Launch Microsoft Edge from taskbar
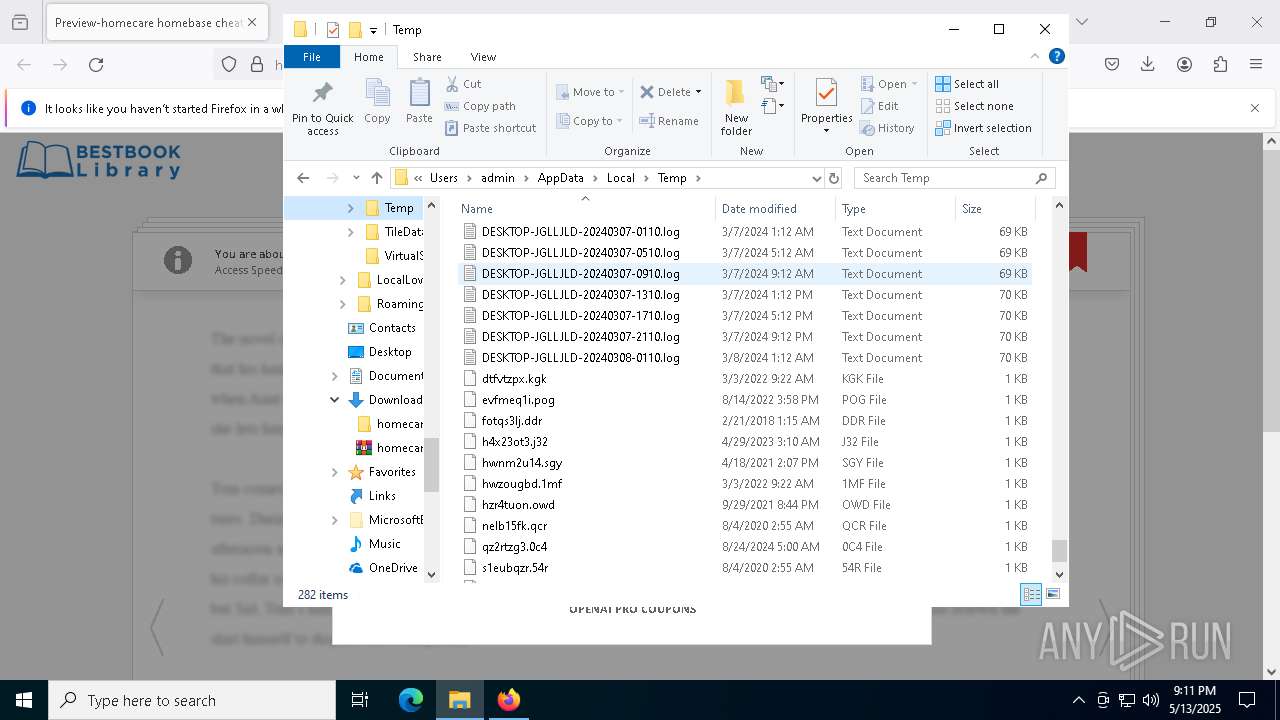This screenshot has height=720, width=1280. coord(411,700)
